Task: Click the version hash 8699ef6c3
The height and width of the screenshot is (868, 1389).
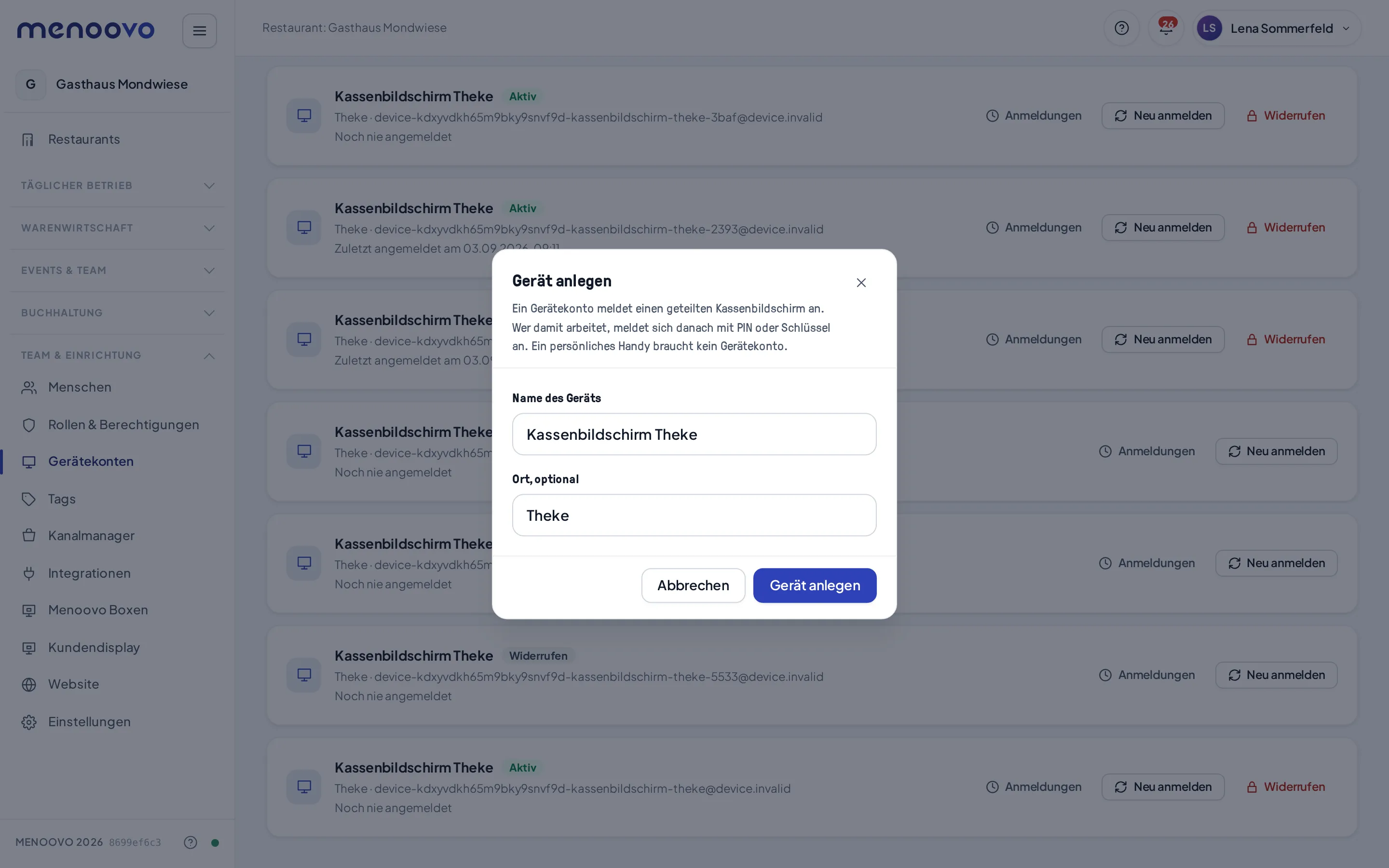Action: coord(135,842)
